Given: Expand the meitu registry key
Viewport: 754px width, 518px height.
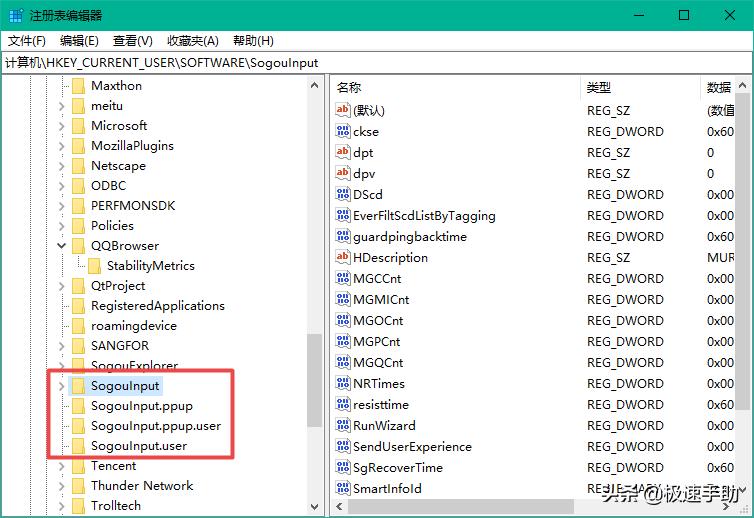Looking at the screenshot, I should click(x=62, y=106).
